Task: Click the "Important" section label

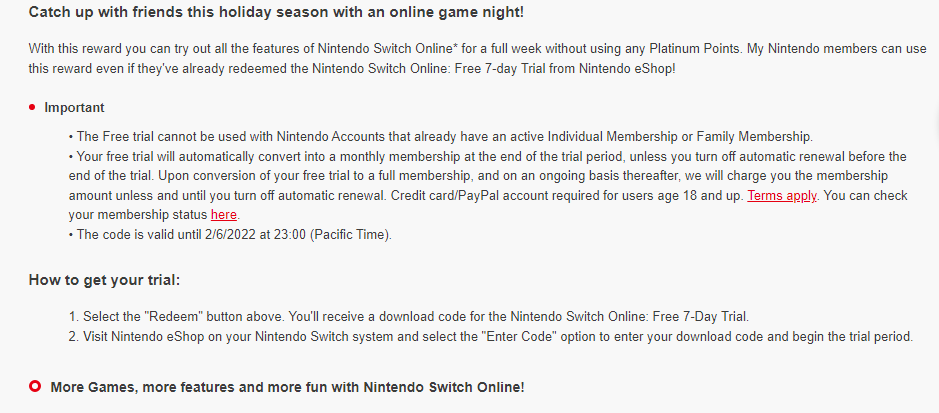Action: (x=74, y=108)
